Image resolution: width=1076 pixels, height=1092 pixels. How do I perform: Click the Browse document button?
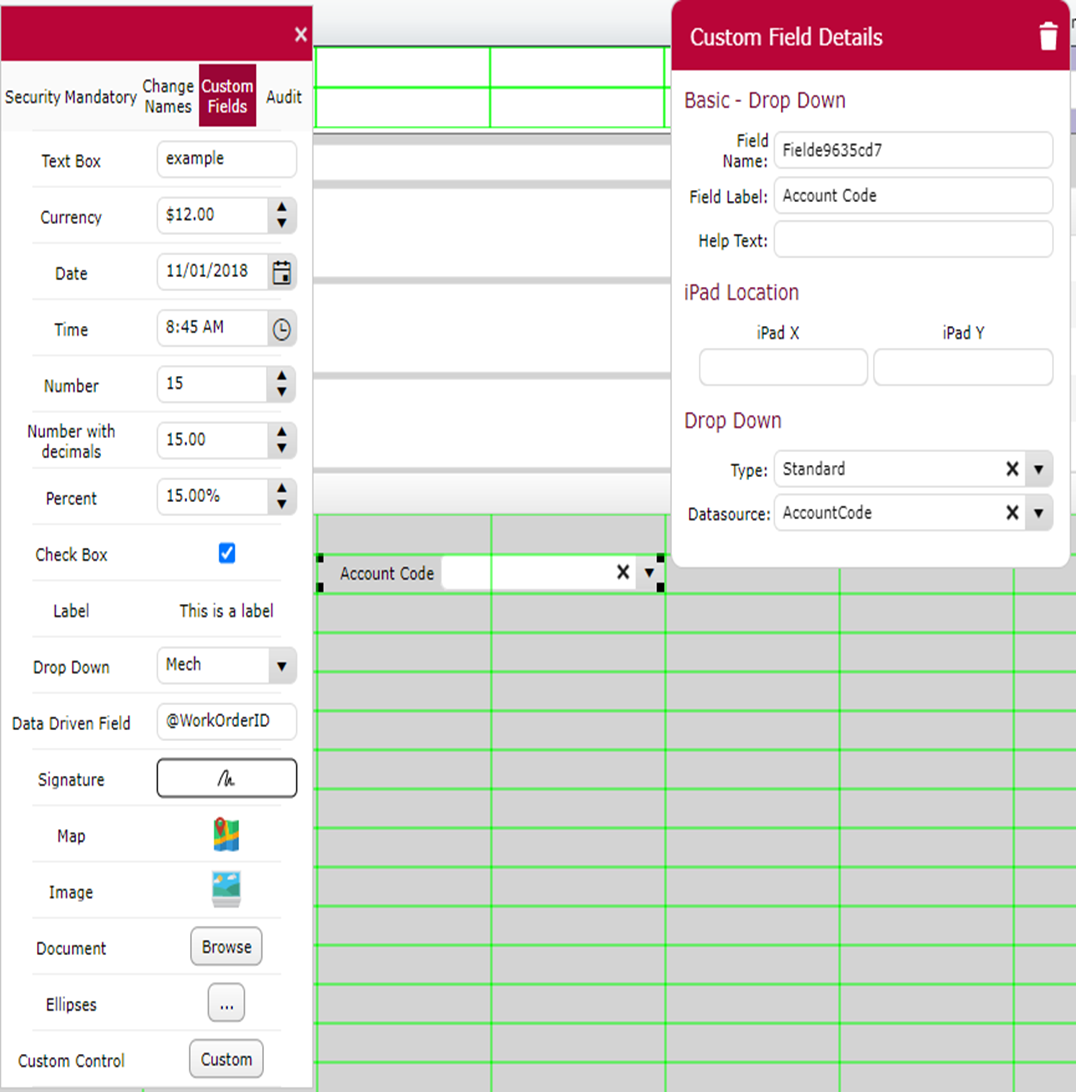226,947
